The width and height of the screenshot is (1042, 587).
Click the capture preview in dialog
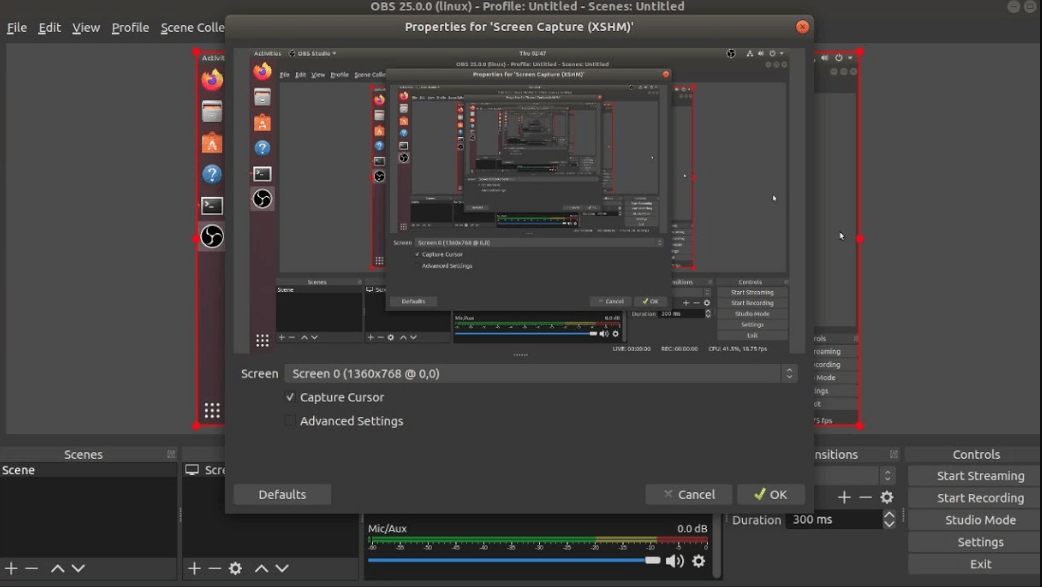[520, 201]
